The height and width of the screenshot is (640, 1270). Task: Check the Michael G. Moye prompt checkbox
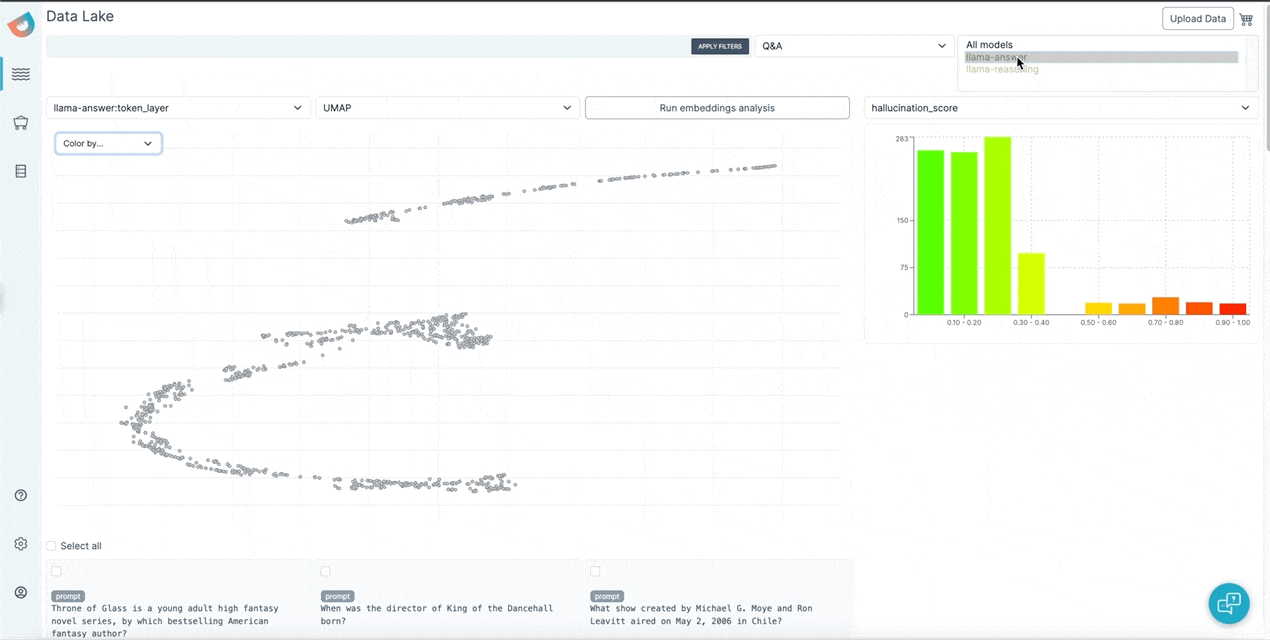[x=595, y=572]
